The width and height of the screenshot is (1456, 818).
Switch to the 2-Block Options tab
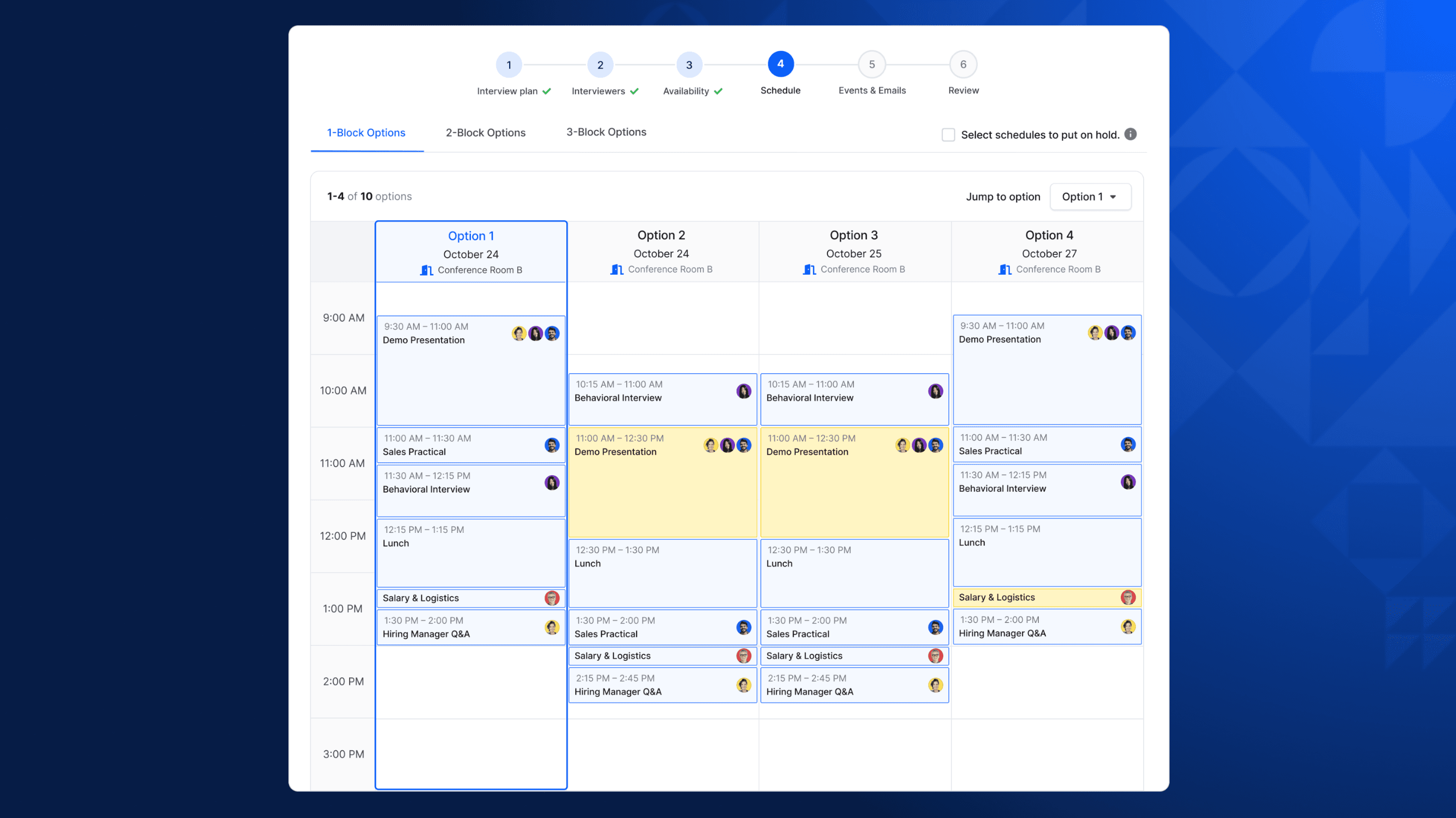click(485, 132)
